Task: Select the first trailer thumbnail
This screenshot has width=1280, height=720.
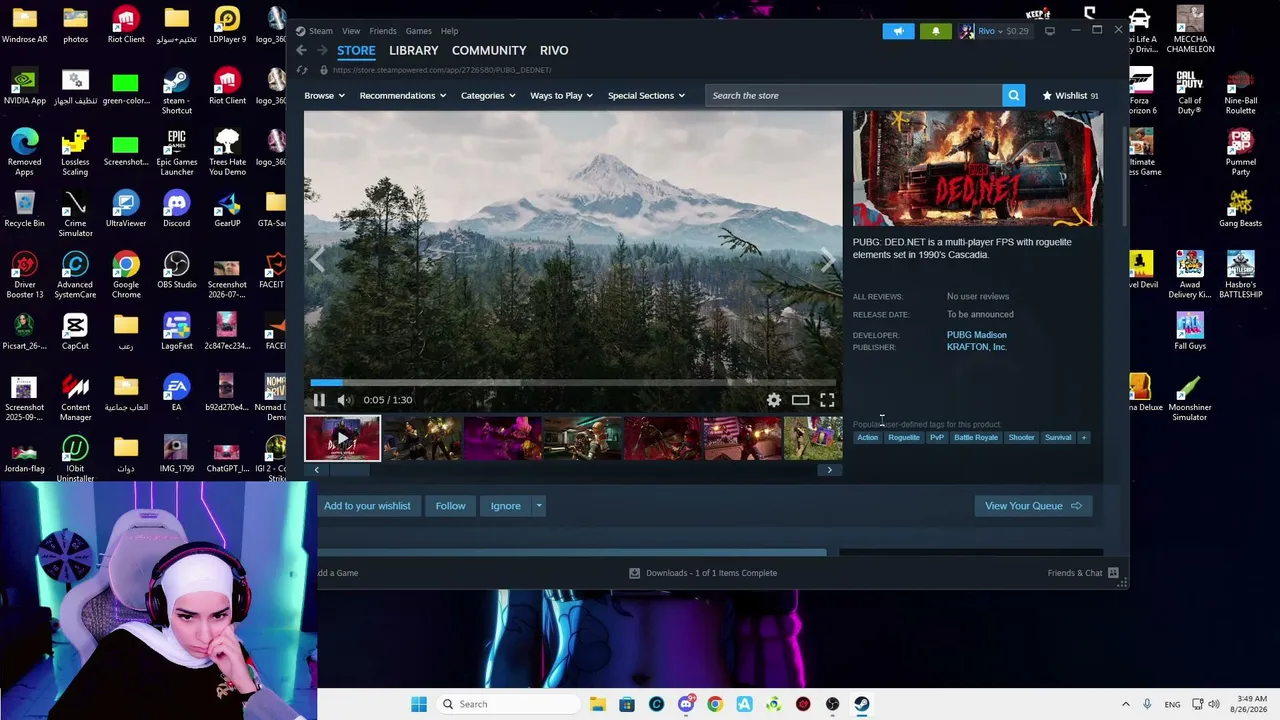Action: point(343,438)
